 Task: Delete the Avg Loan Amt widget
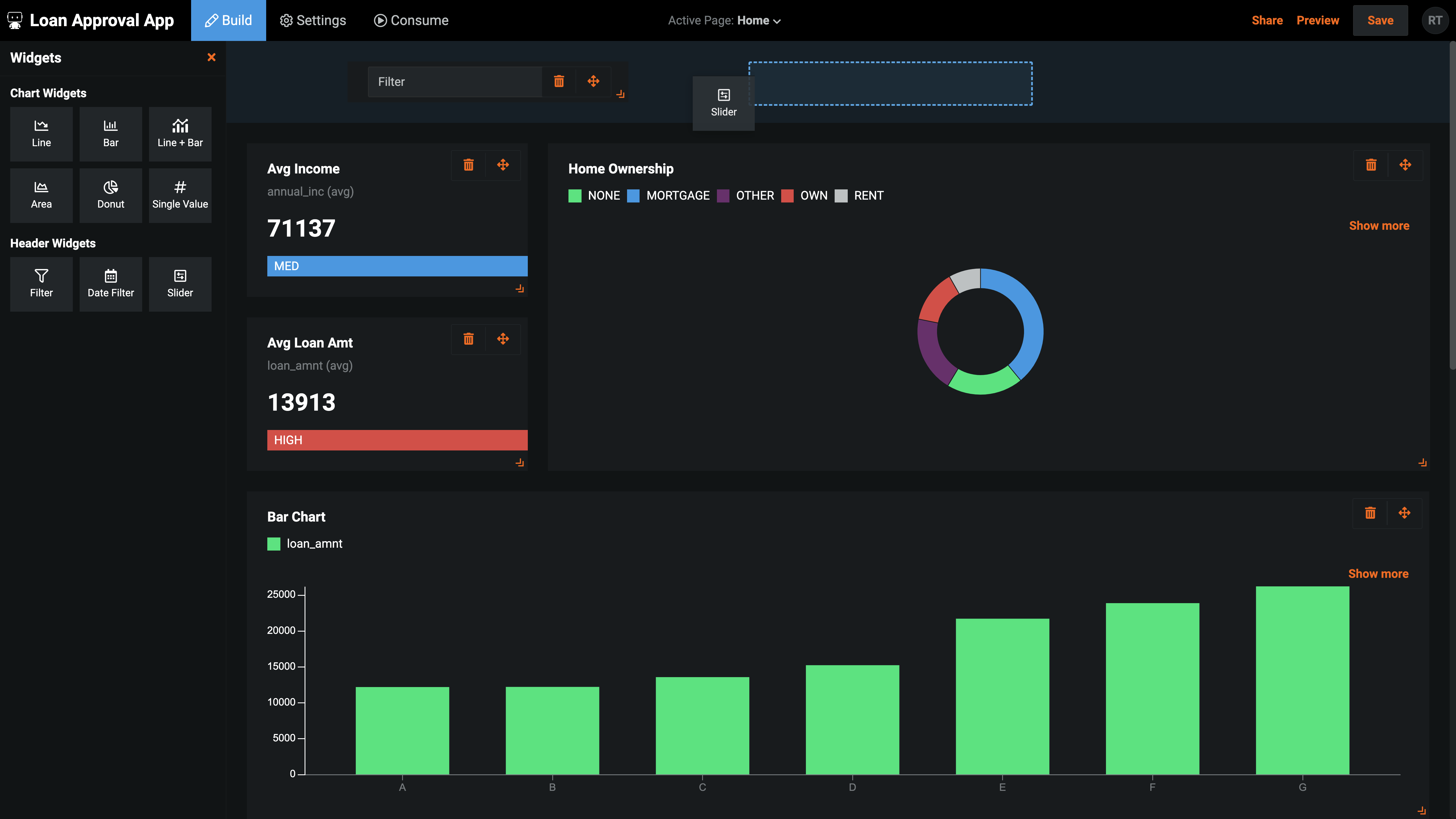[469, 339]
